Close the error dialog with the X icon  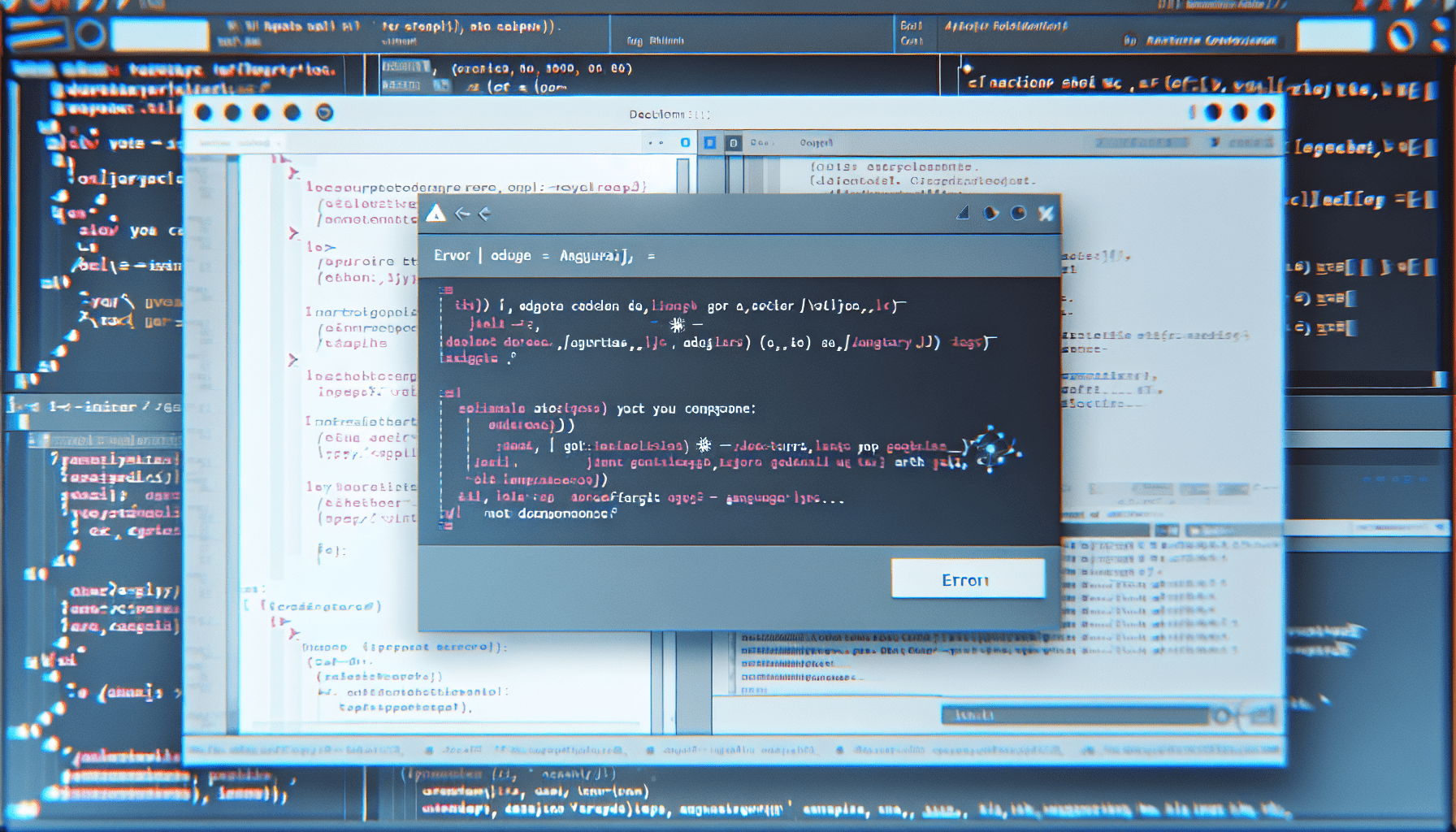click(1046, 213)
